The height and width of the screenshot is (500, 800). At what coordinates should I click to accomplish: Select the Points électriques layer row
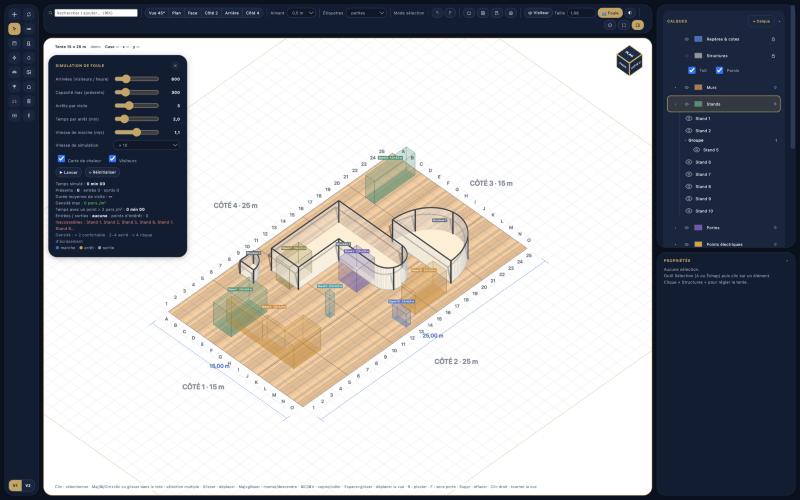(724, 244)
